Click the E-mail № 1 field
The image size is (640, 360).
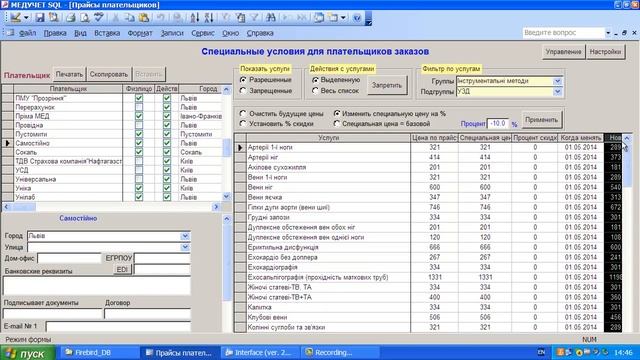coord(118,327)
